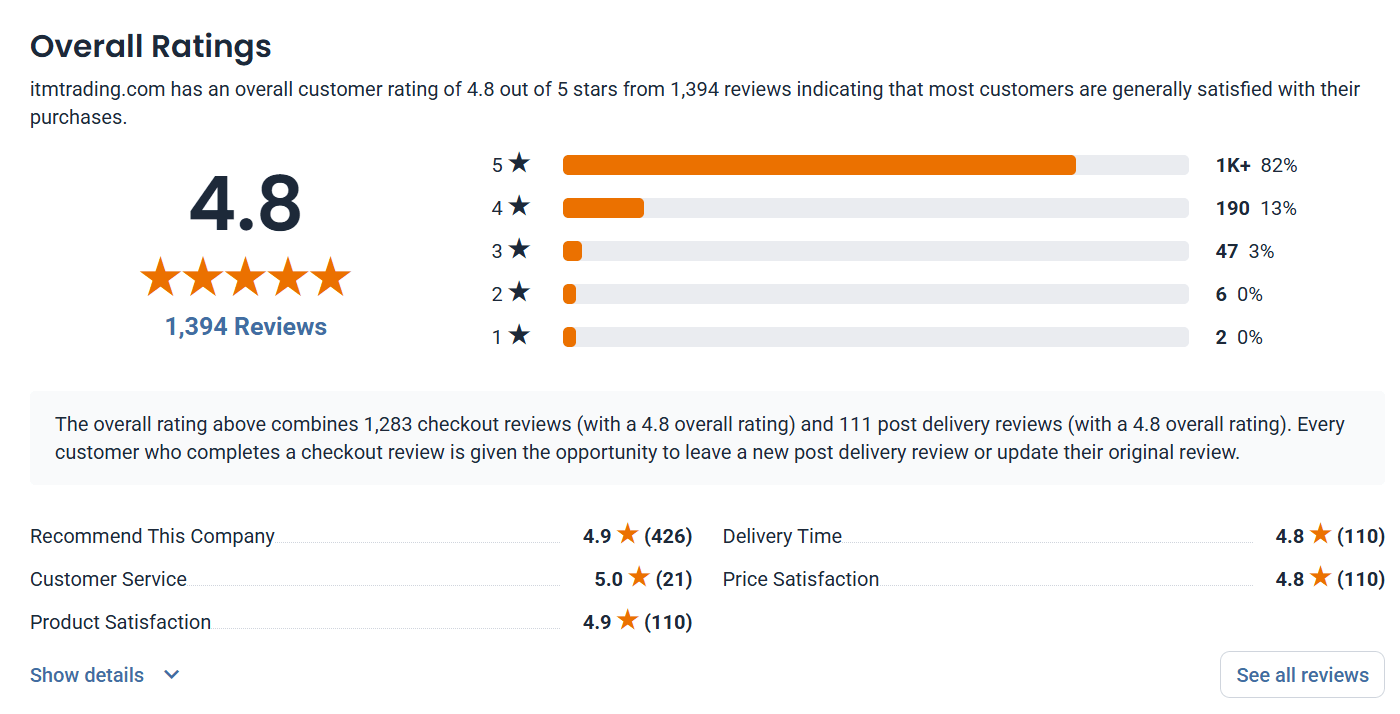The image size is (1400, 714).
Task: Click the 3 star rating bar
Action: pyautogui.click(x=875, y=251)
